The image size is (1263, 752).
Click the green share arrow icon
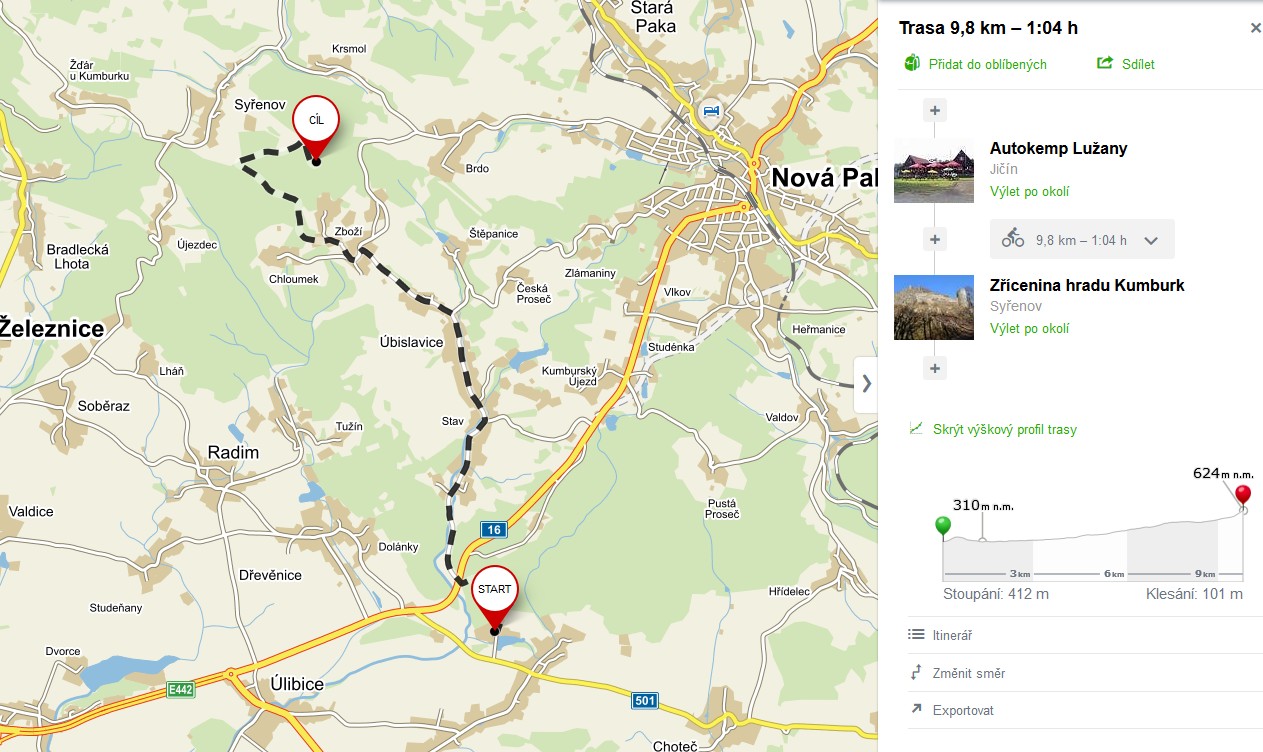tap(1105, 63)
